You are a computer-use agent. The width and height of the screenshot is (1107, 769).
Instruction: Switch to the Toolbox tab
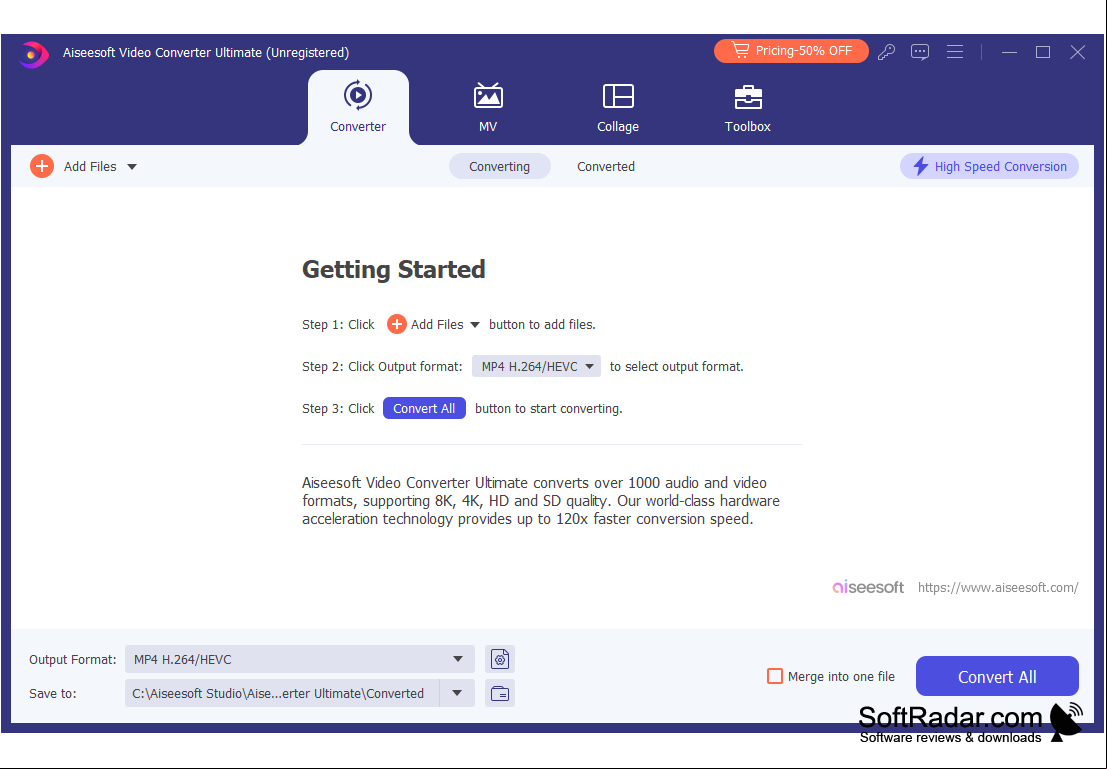pos(748,107)
